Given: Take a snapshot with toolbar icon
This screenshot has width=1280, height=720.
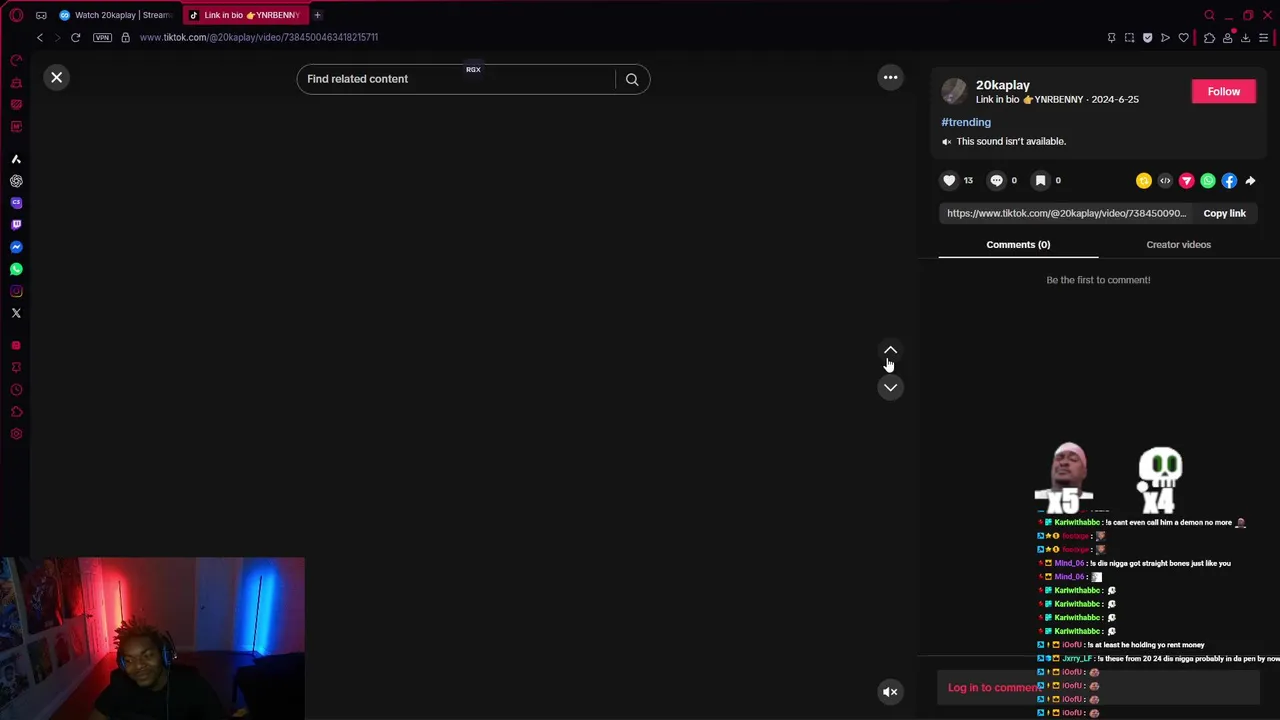Looking at the screenshot, I should (1129, 38).
